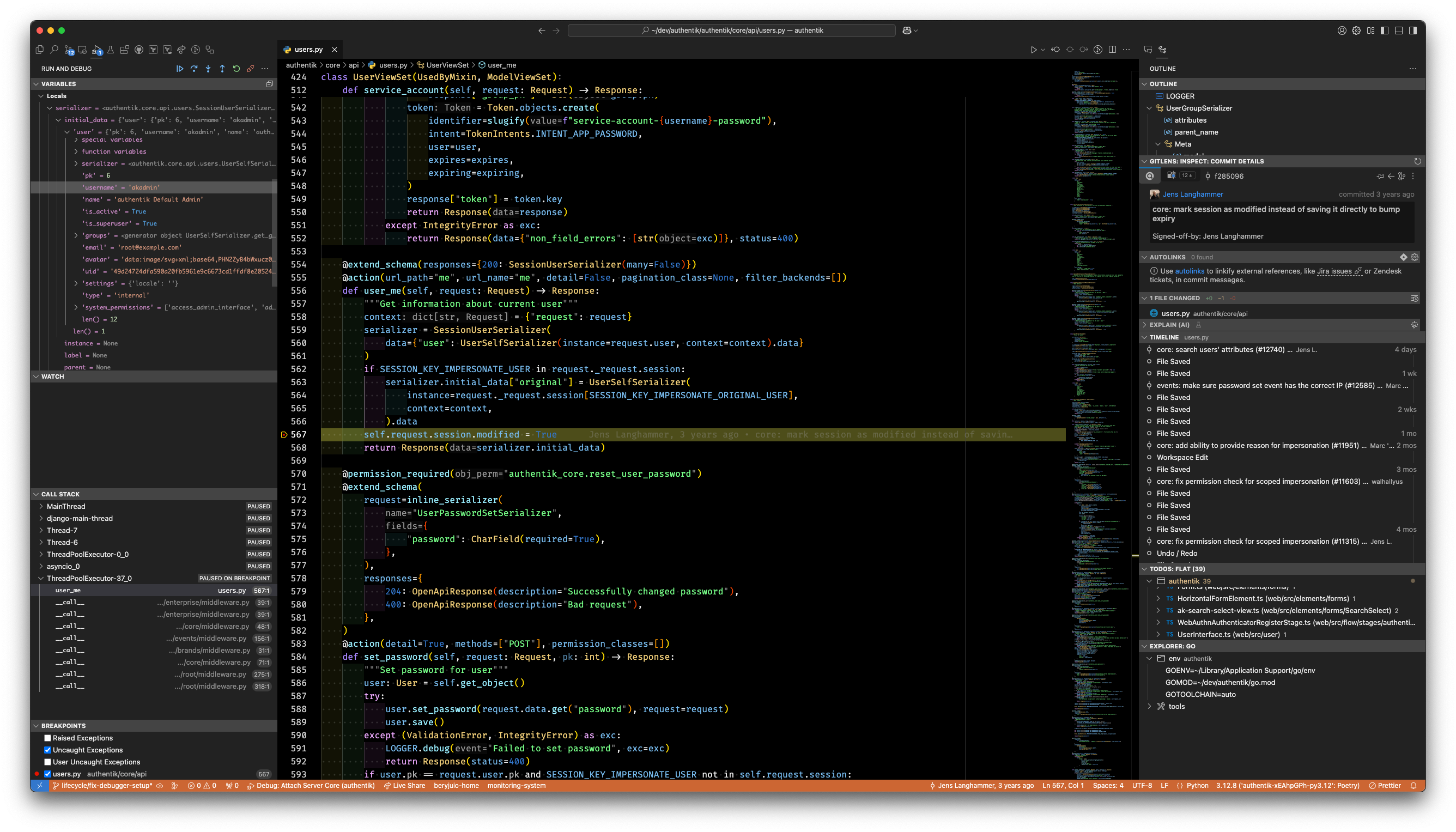Uncheck the users.py breakpoint entry
This screenshot has height=832, width=1456.
(x=48, y=774)
